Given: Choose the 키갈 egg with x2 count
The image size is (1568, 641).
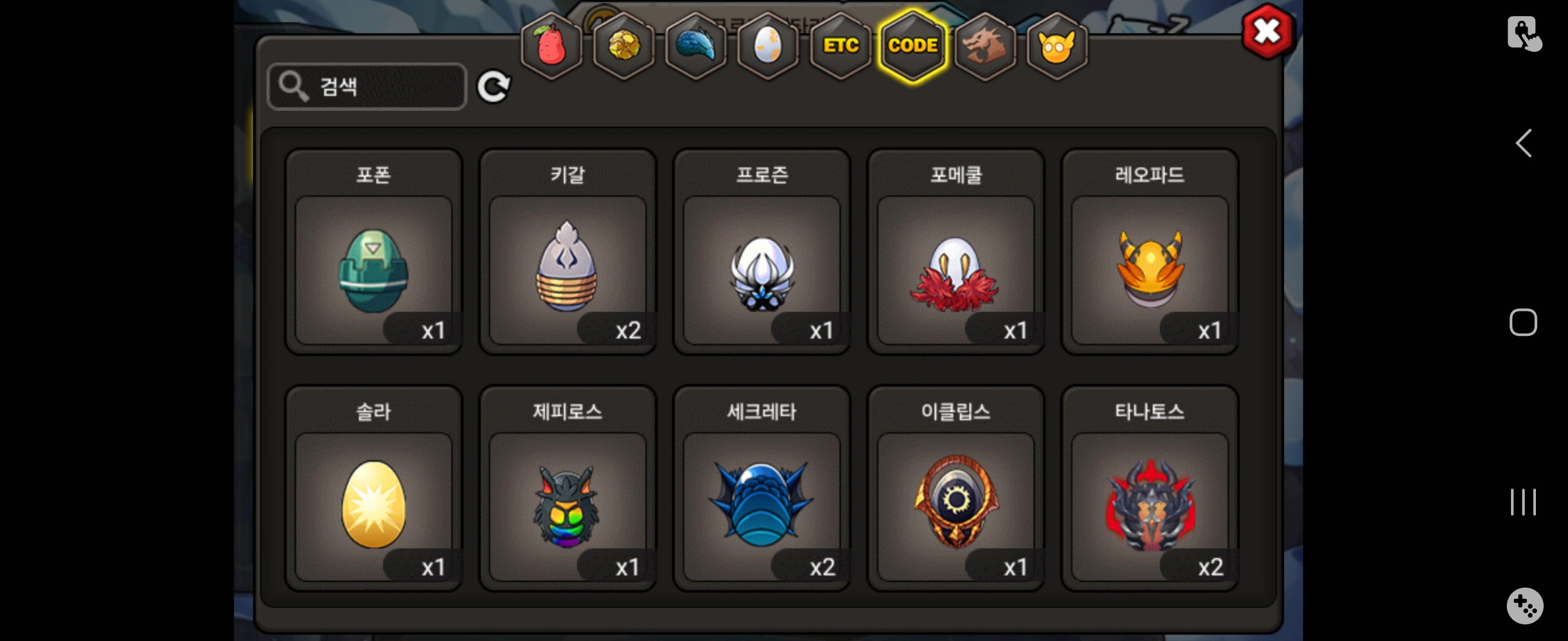Looking at the screenshot, I should (x=567, y=251).
